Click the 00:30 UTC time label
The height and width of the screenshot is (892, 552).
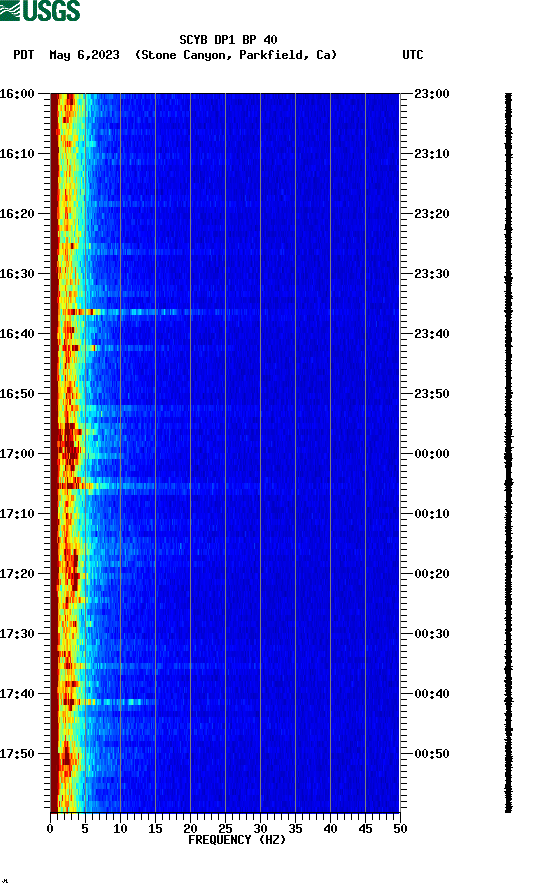[432, 634]
